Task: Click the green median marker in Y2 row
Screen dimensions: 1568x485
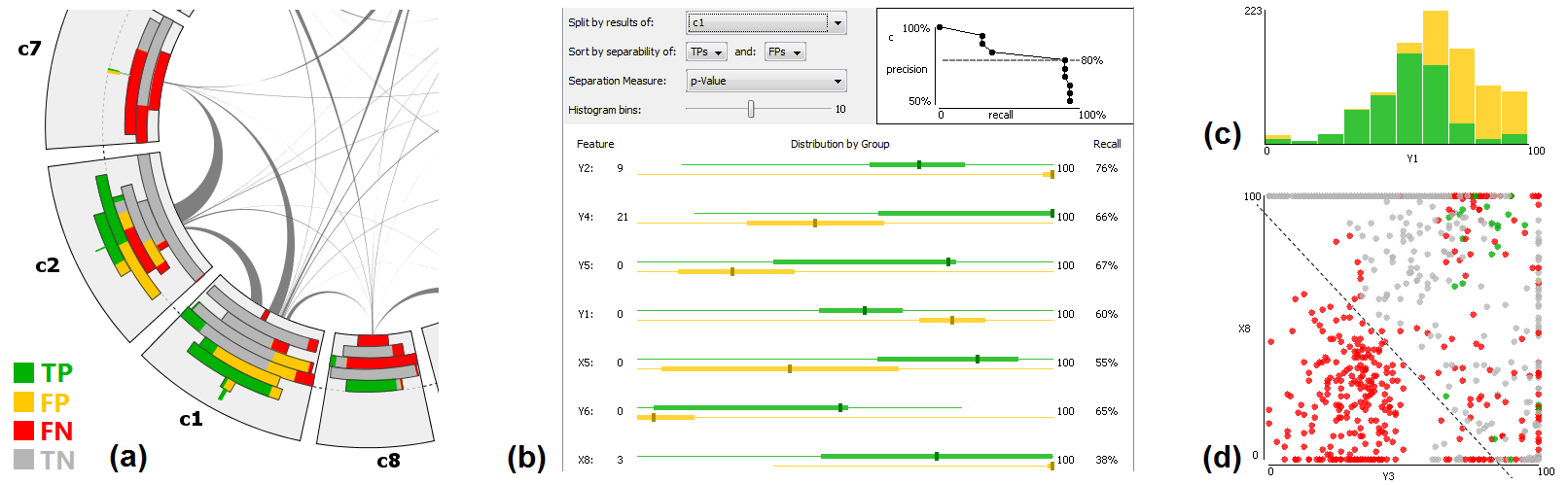Action: tap(919, 165)
